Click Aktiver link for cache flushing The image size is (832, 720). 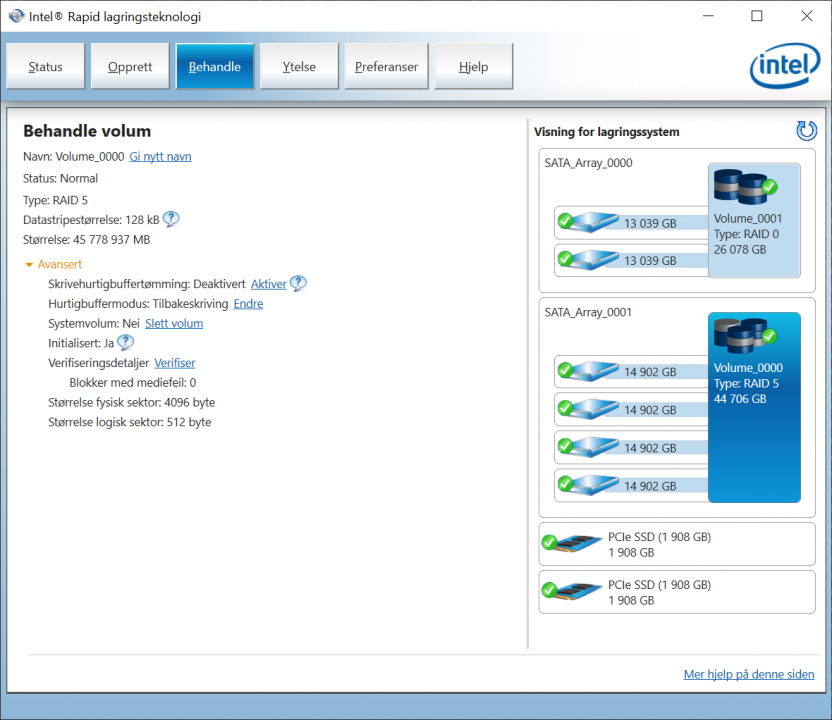(x=268, y=284)
